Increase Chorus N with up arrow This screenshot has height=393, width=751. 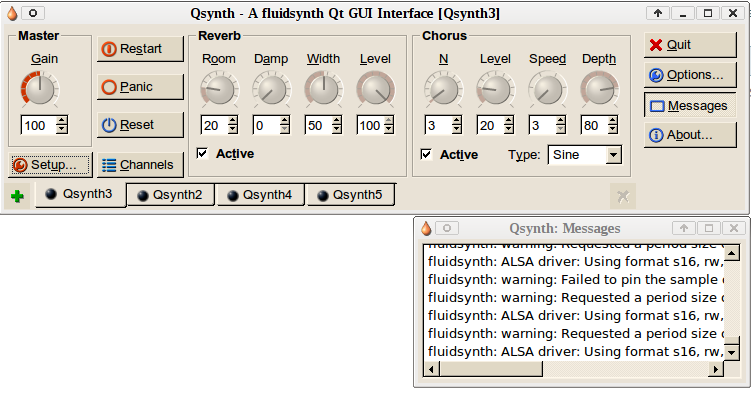[x=457, y=121]
